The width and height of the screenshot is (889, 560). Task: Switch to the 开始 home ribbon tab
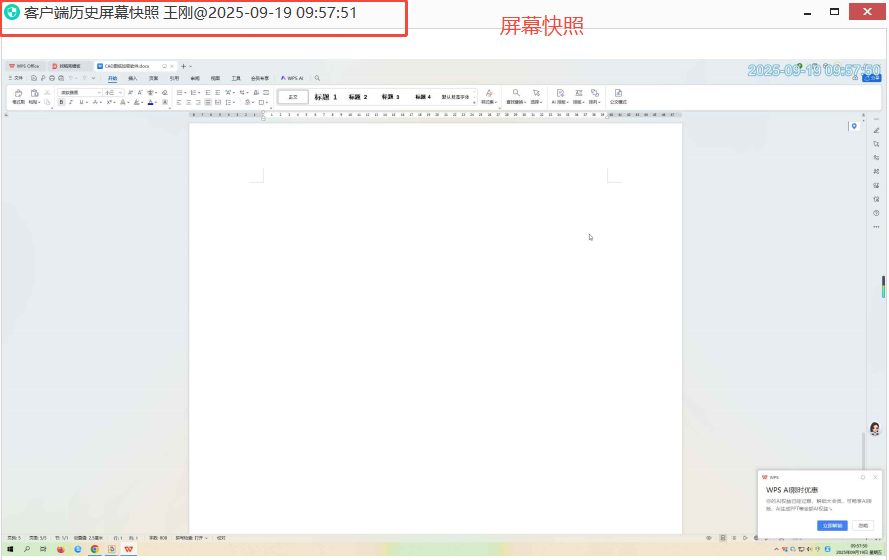click(112, 78)
